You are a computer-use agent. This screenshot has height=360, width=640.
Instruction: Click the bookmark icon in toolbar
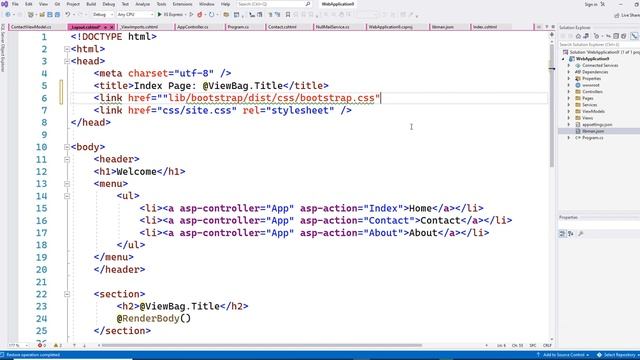[x=288, y=15]
